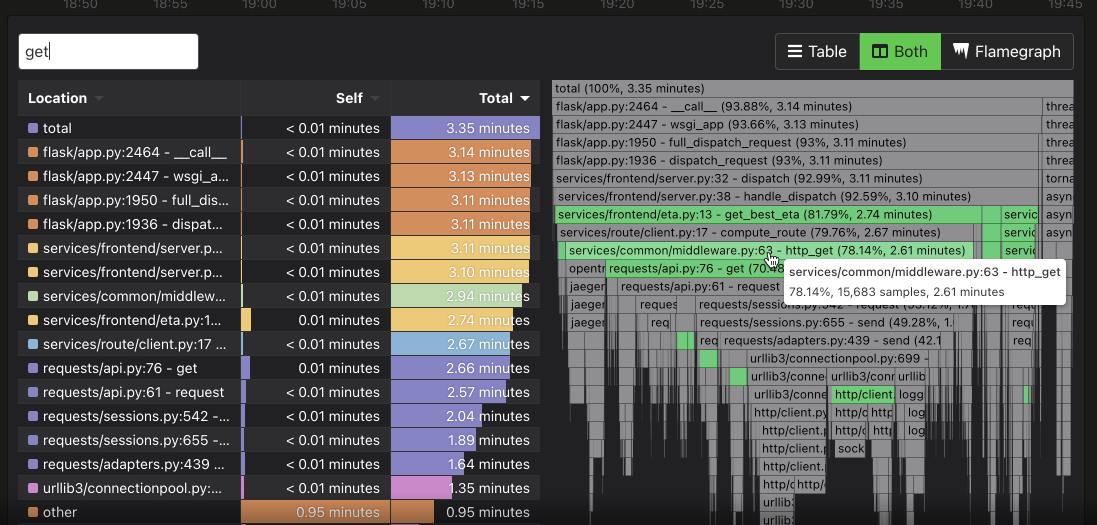1097x525 pixels.
Task: Click the purple swatch next to total
Action: click(32, 128)
